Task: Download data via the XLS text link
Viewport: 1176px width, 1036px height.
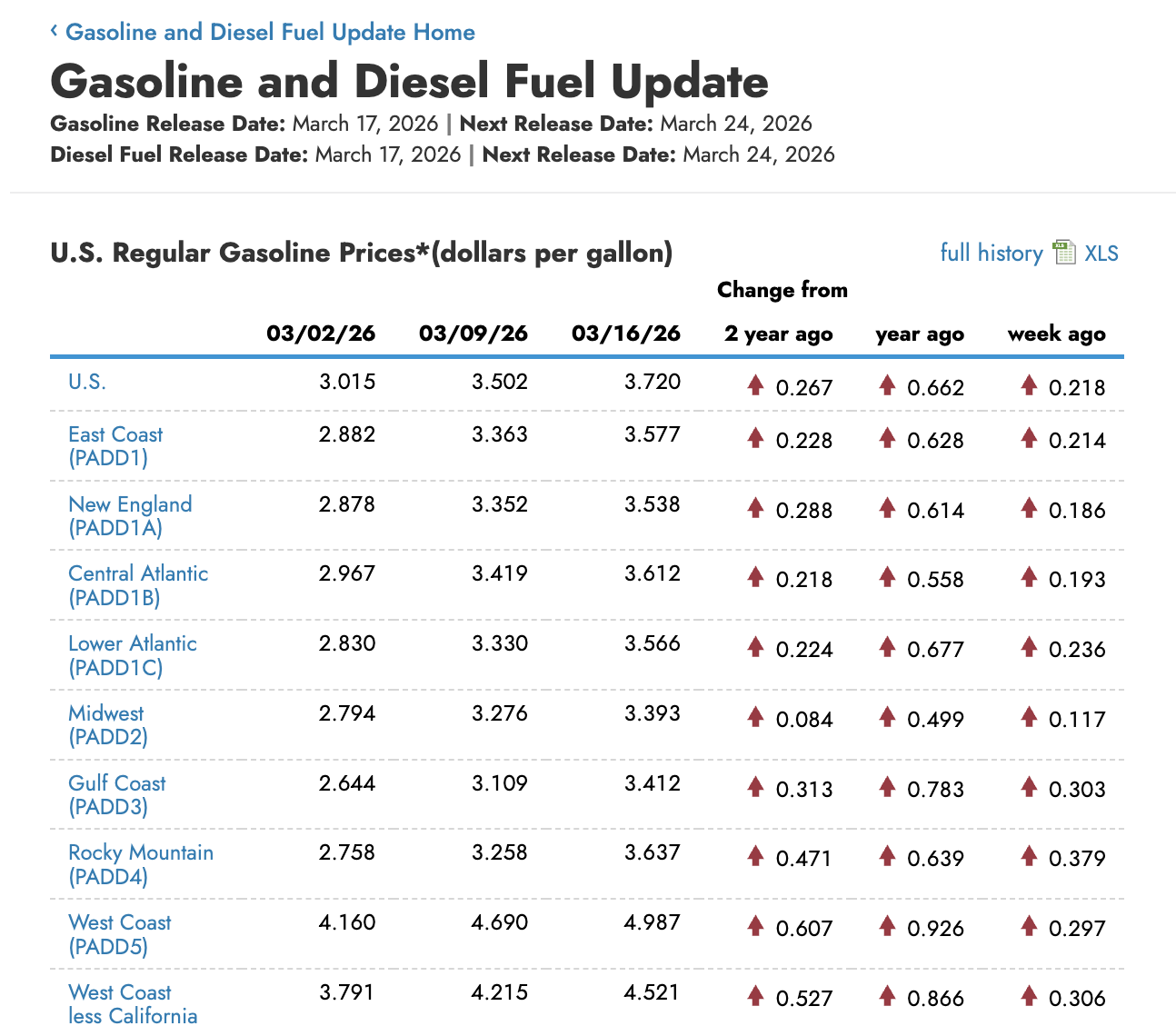Action: point(1100,253)
